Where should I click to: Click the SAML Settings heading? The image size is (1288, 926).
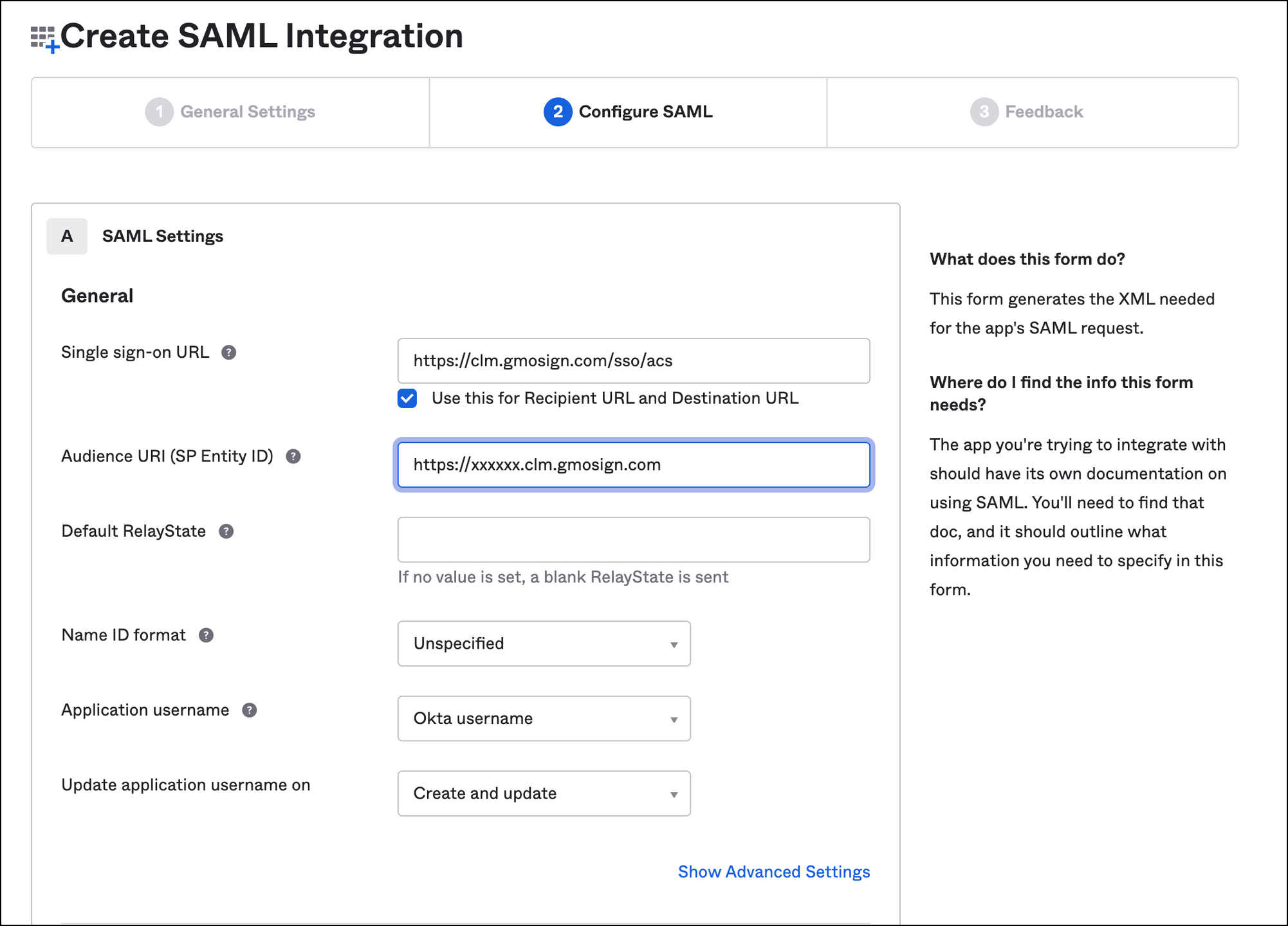coord(163,236)
